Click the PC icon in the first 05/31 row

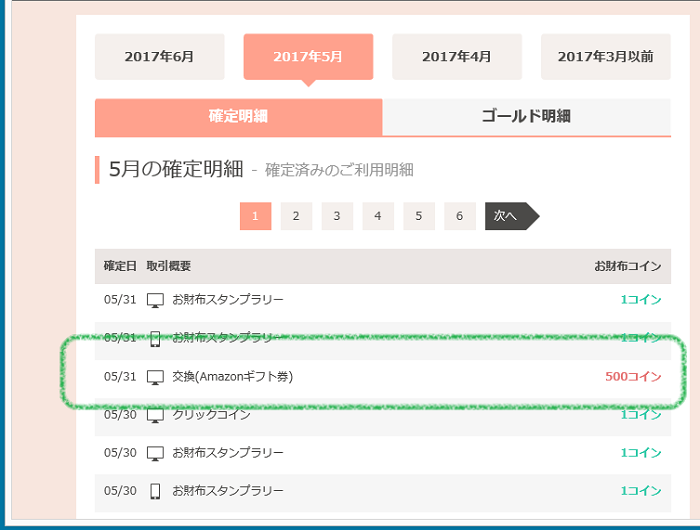(155, 300)
